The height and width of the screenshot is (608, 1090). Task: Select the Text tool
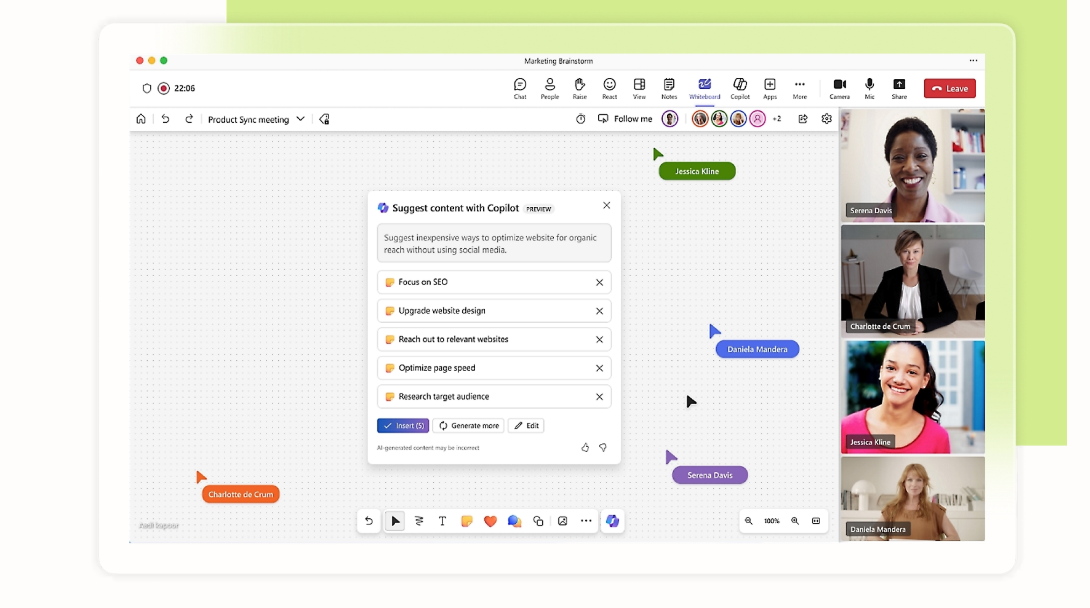[442, 521]
